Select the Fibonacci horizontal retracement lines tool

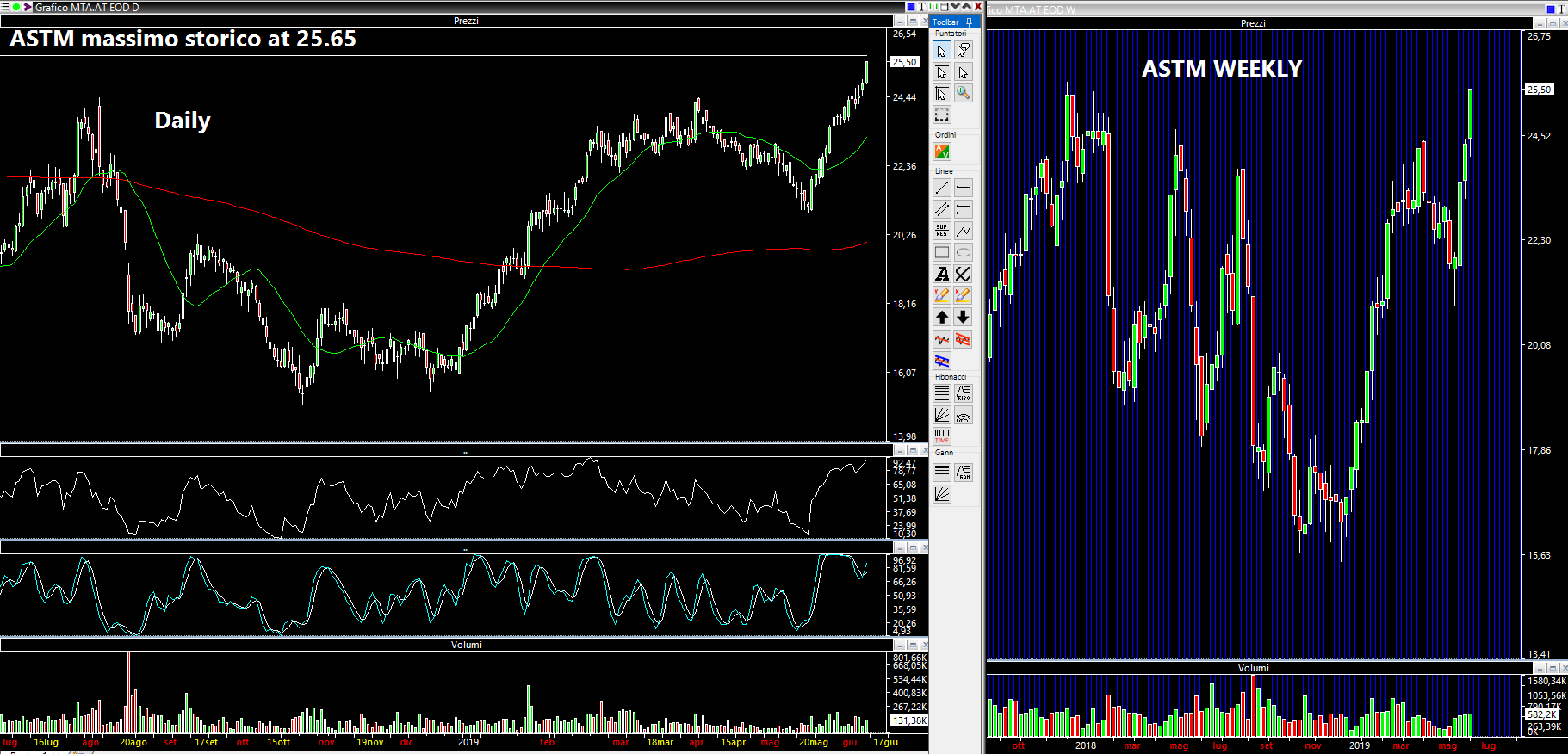[942, 393]
